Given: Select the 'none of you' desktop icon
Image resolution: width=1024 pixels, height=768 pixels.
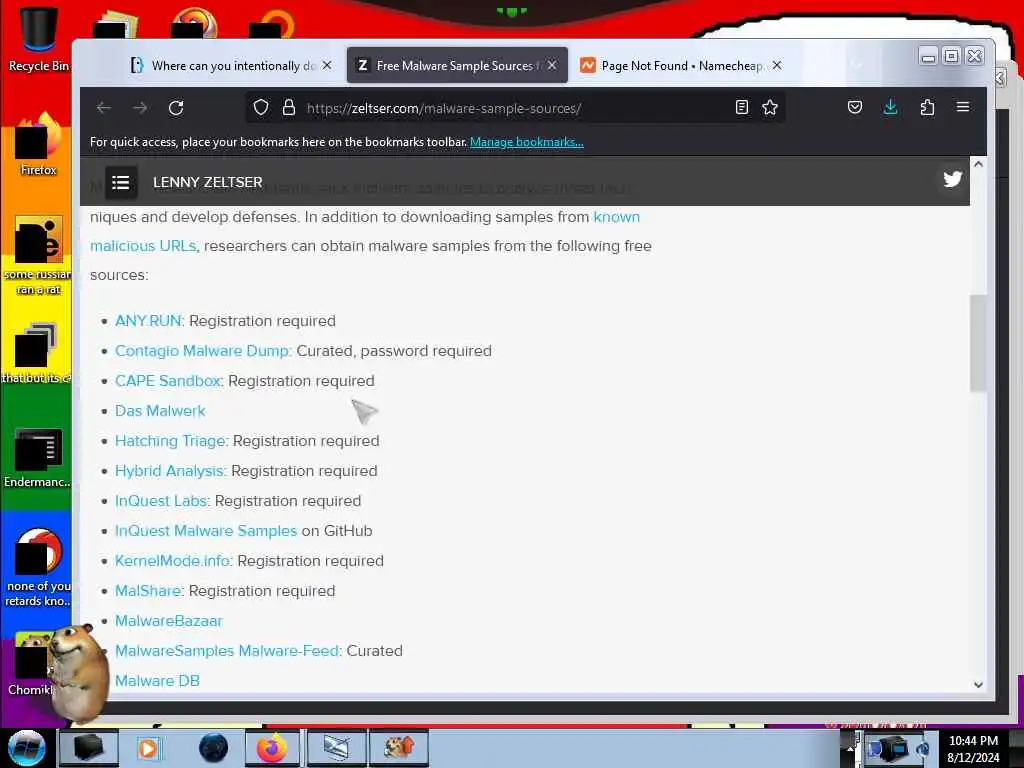Looking at the screenshot, I should click(x=38, y=567).
